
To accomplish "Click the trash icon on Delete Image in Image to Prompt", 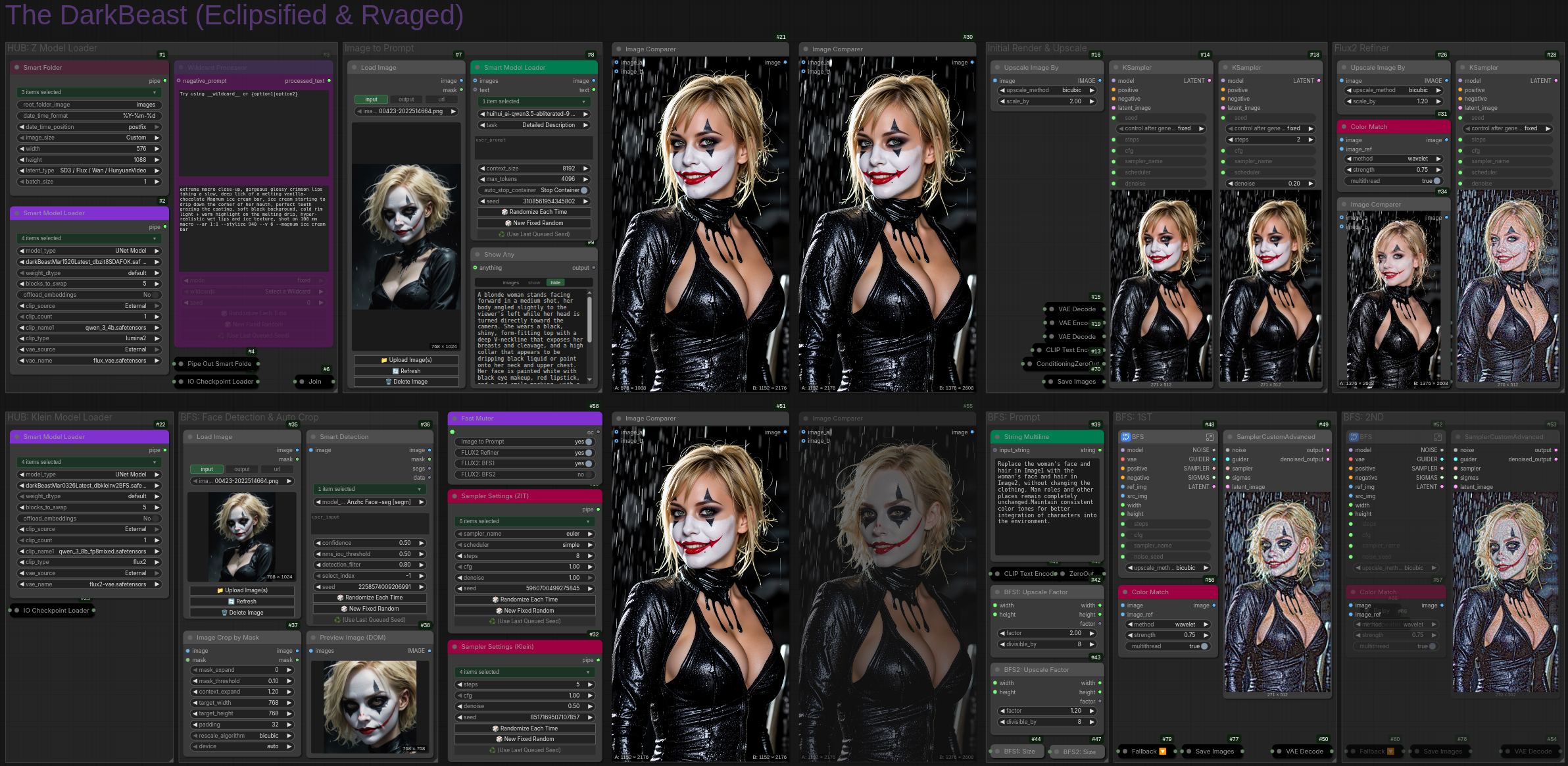I will (389, 382).
